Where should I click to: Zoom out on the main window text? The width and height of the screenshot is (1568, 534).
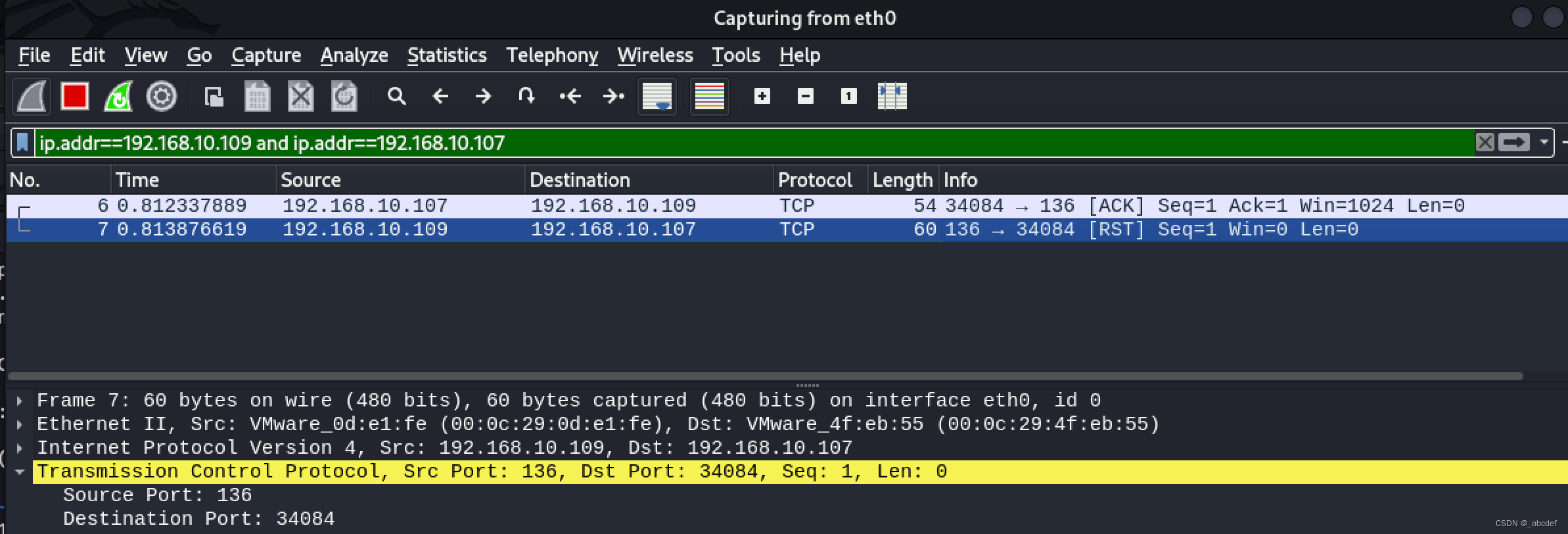pyautogui.click(x=806, y=97)
